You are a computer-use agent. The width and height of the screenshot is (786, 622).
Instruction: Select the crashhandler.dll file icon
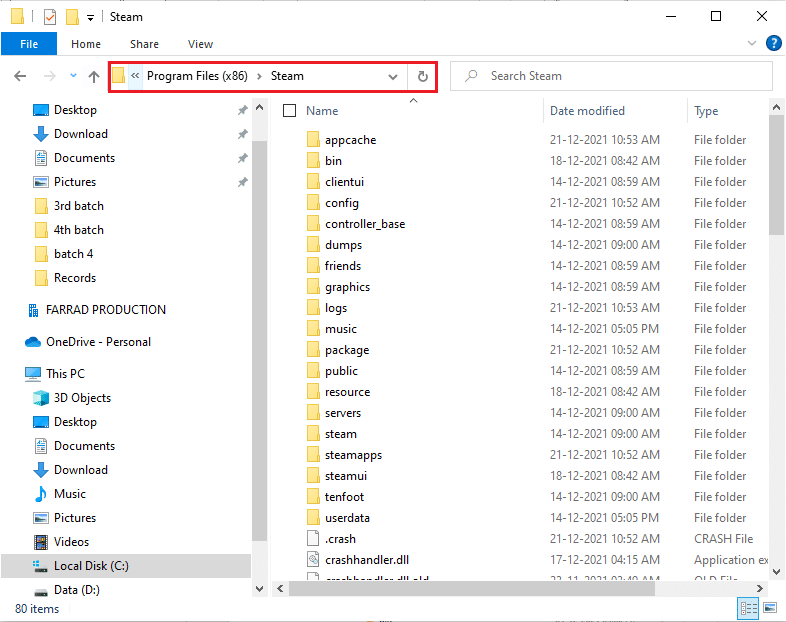click(x=313, y=560)
